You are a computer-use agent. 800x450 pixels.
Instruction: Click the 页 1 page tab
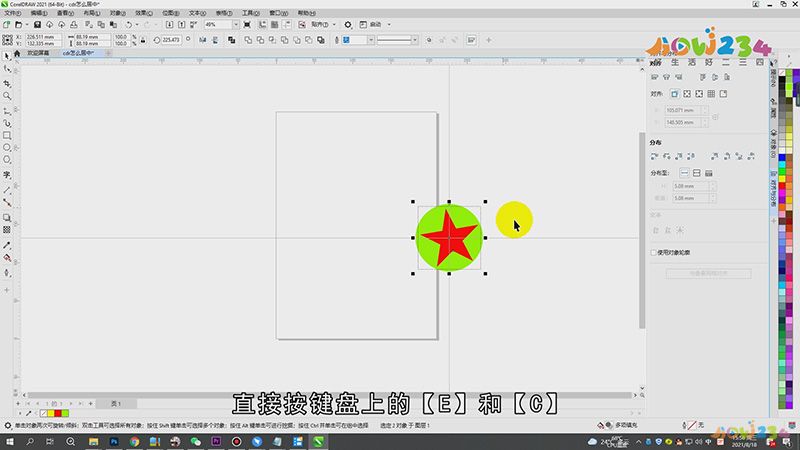coord(116,404)
